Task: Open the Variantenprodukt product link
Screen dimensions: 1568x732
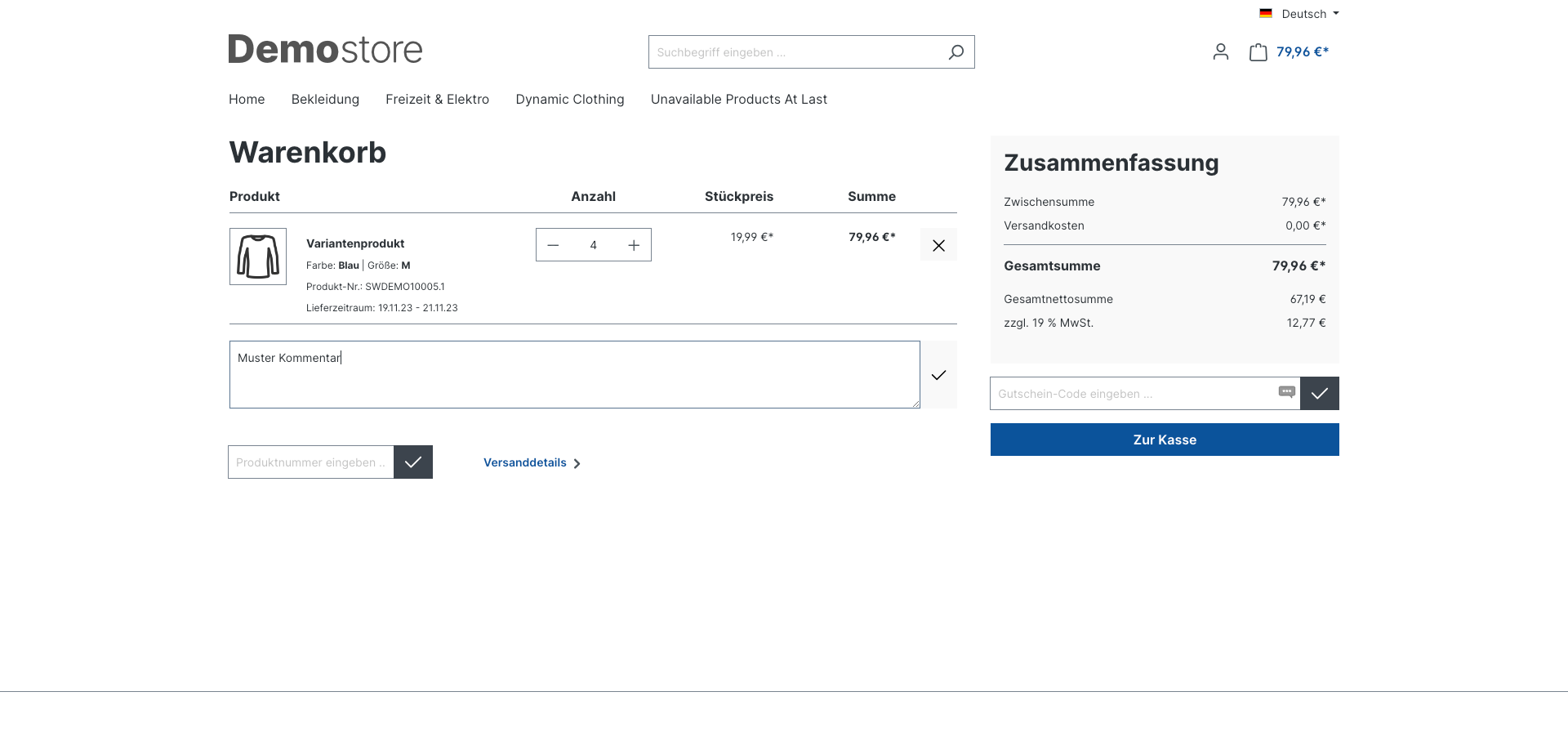Action: 355,243
